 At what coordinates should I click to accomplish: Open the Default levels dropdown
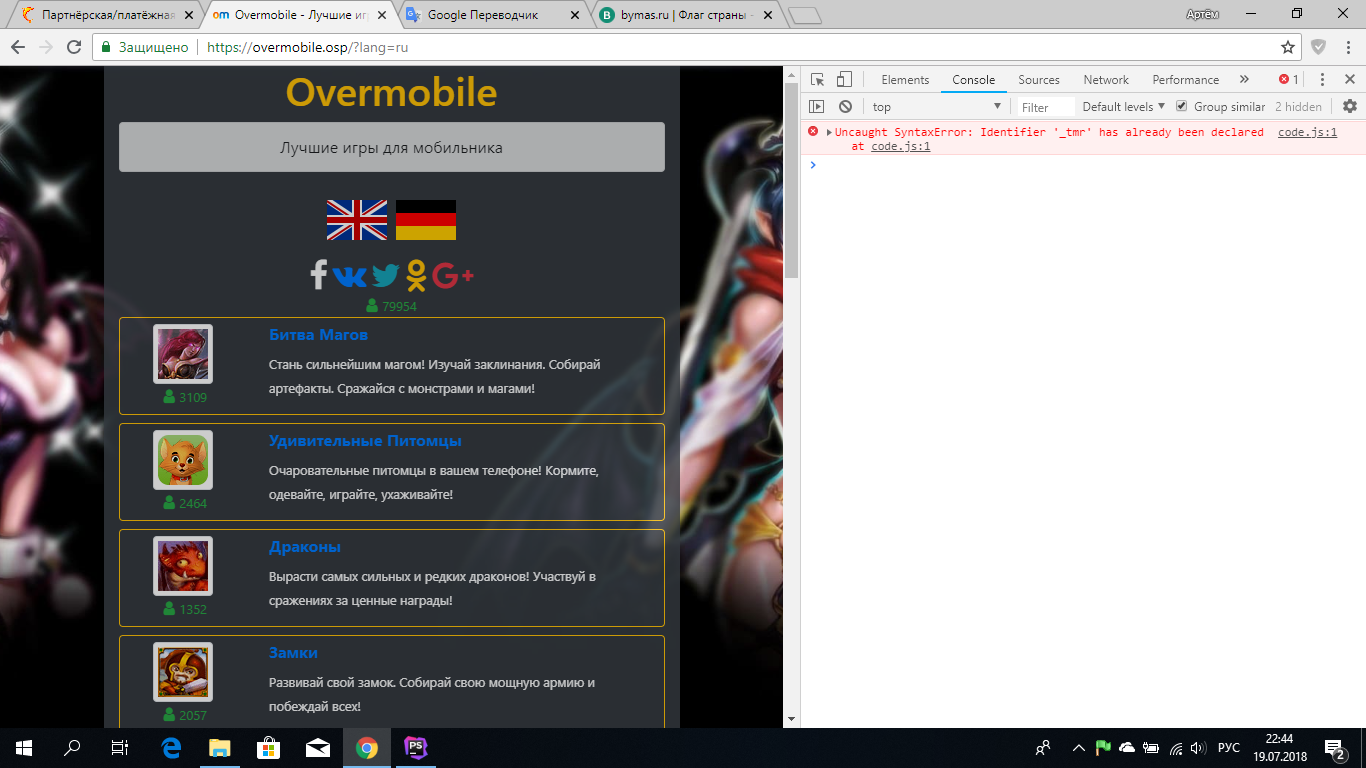pos(1123,107)
